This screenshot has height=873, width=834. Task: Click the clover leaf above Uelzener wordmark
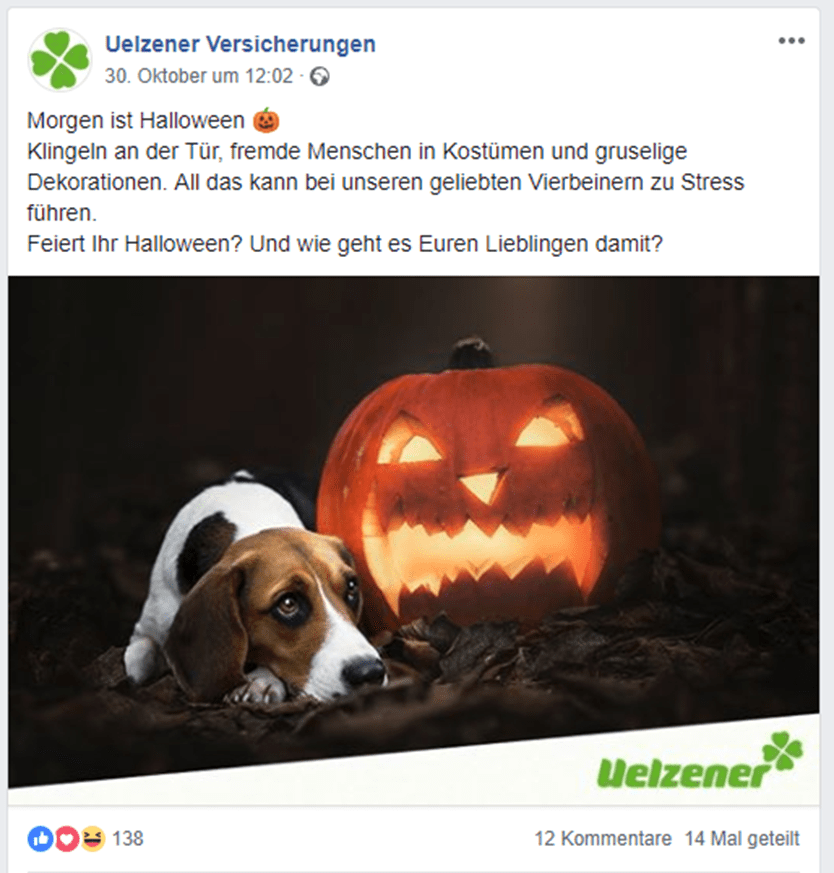pyautogui.click(x=783, y=751)
